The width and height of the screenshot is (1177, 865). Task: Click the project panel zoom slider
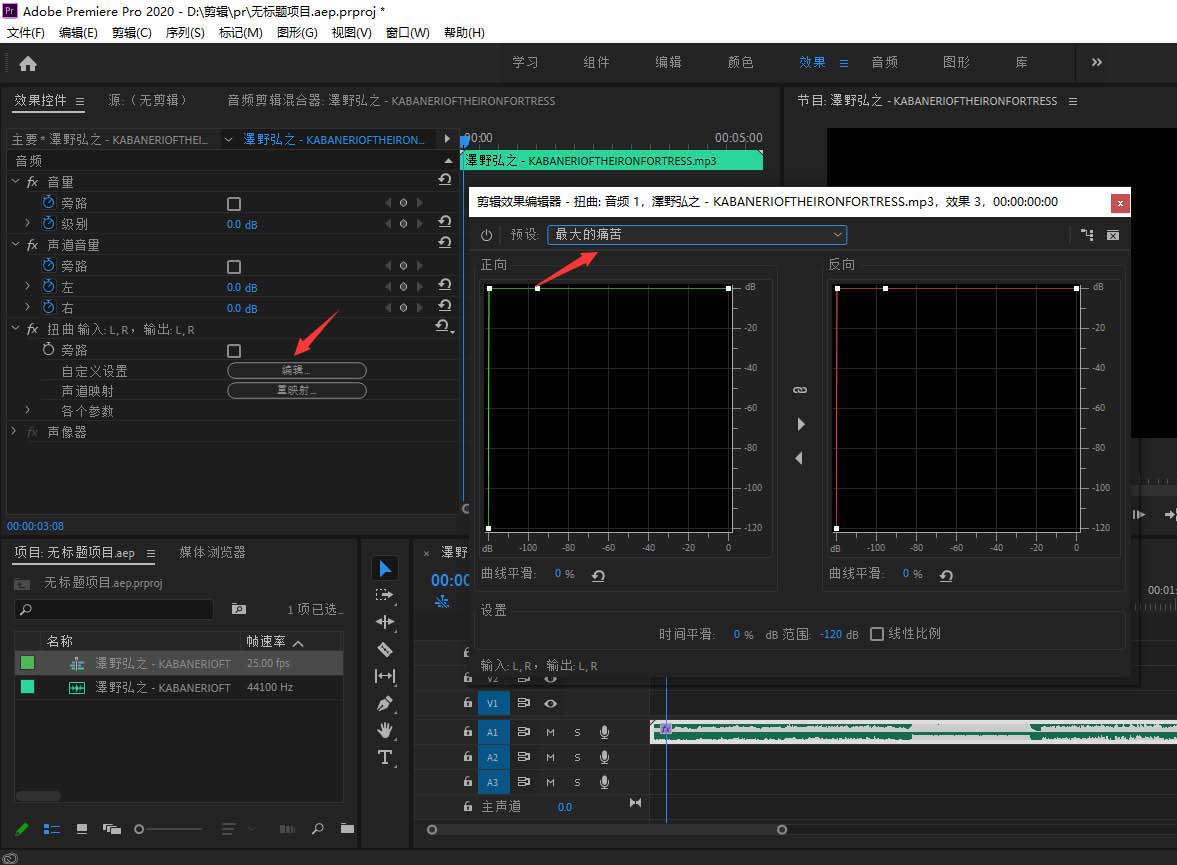[x=140, y=829]
